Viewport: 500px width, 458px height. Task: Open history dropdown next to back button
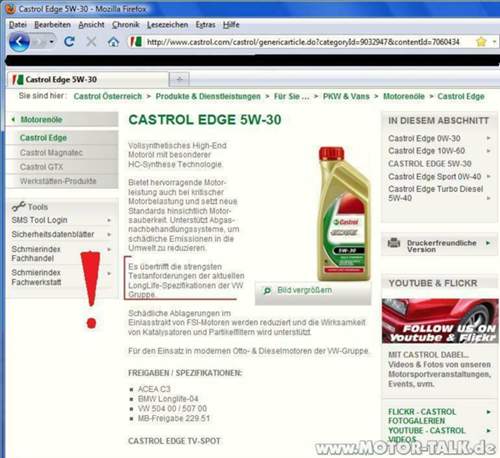tap(51, 42)
